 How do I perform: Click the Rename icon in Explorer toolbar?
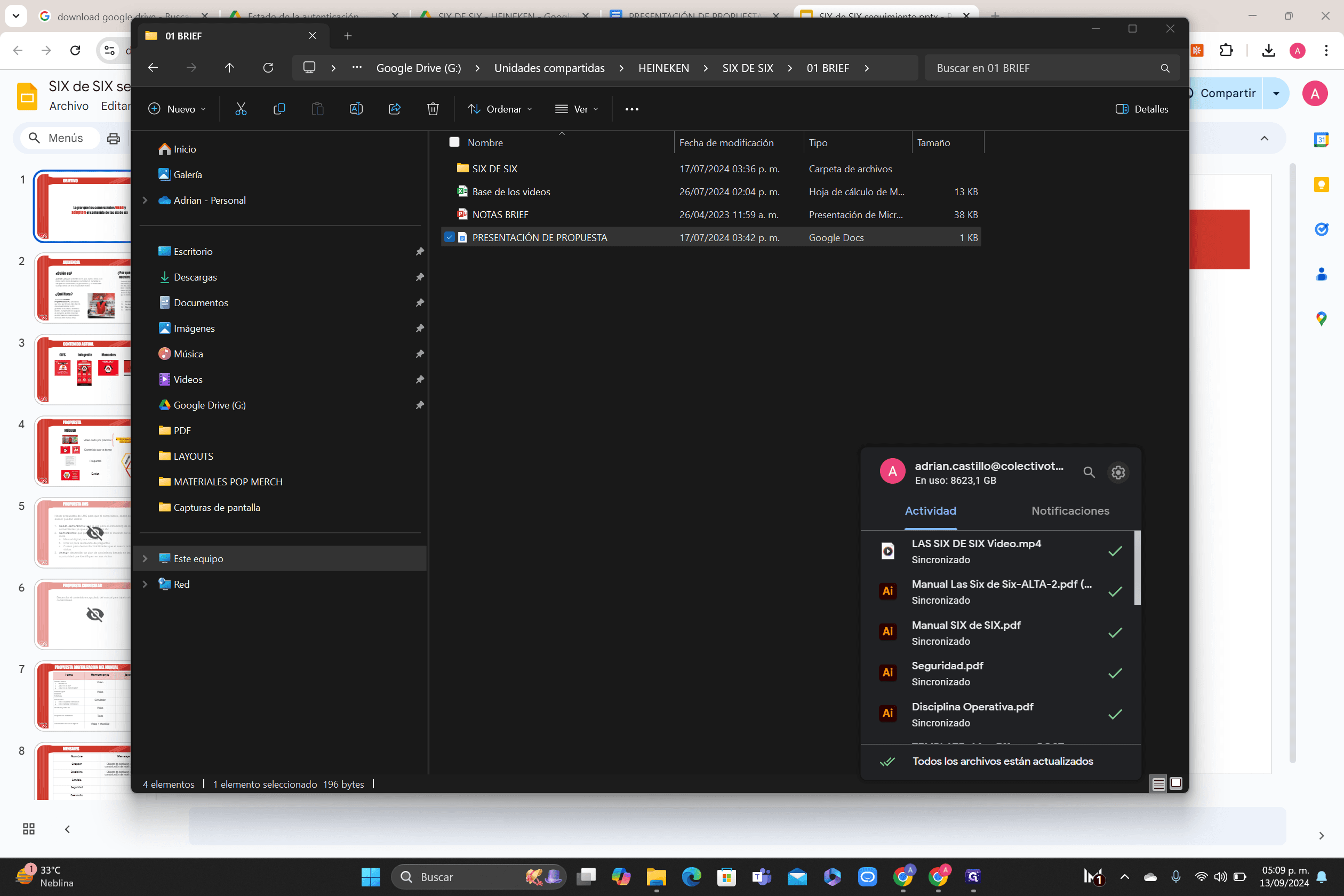tap(355, 109)
